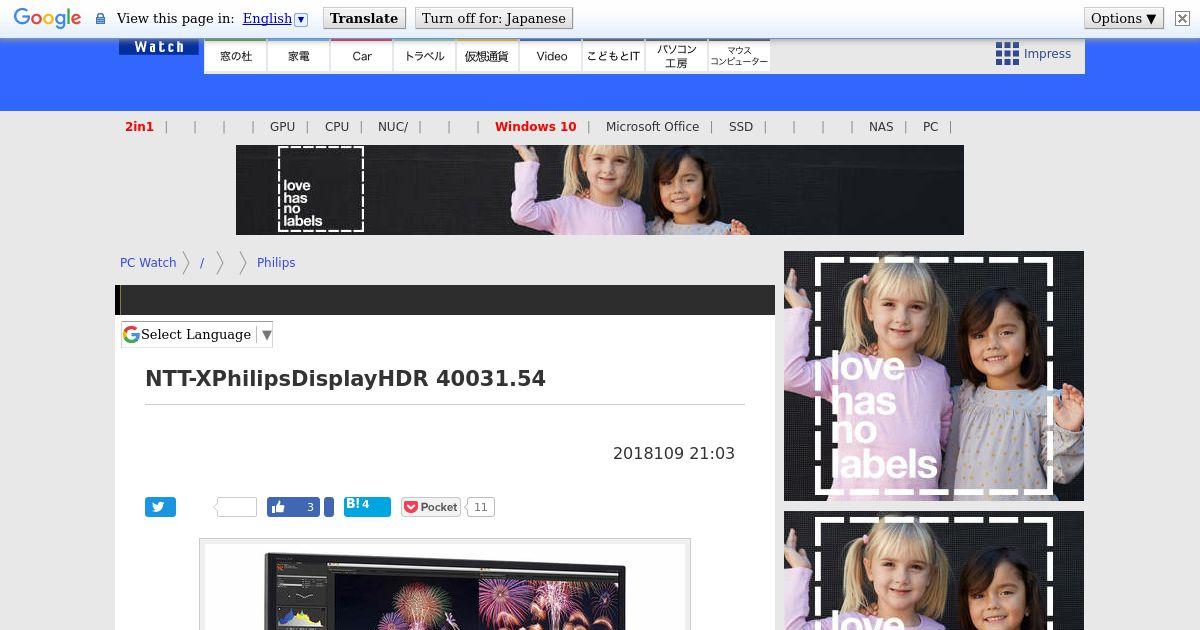Select the CPU topic link
This screenshot has height=630, width=1200.
[x=337, y=127]
